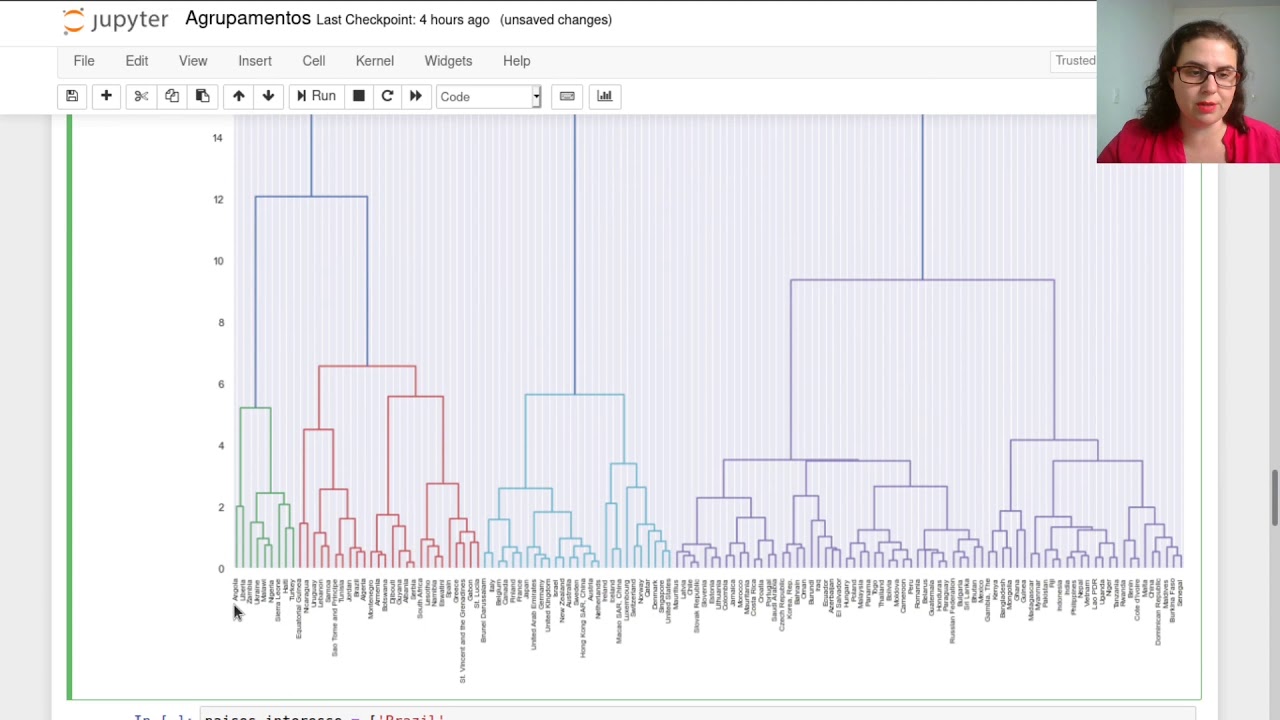Click the unsaved changes status text
This screenshot has height=720, width=1280.
pos(556,20)
